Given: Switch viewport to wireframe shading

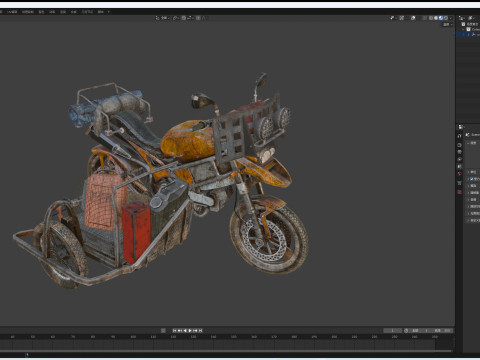Looking at the screenshot, I should point(431,18).
